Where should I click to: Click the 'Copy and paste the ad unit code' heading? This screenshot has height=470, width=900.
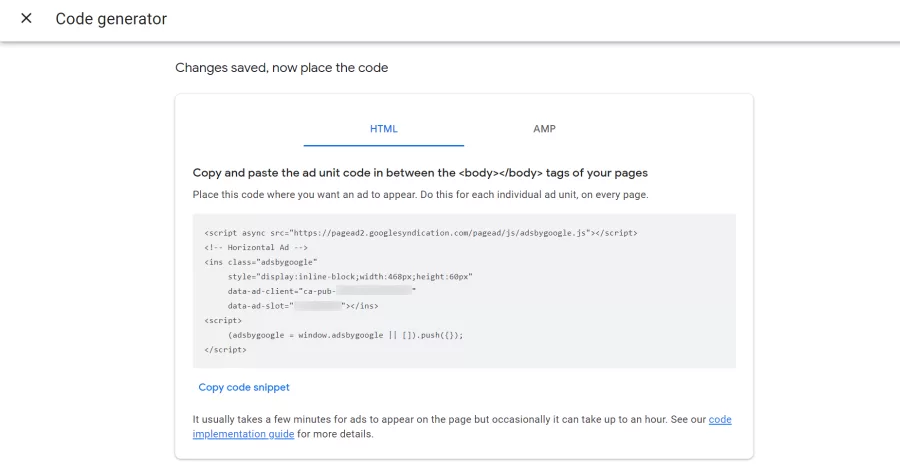420,173
